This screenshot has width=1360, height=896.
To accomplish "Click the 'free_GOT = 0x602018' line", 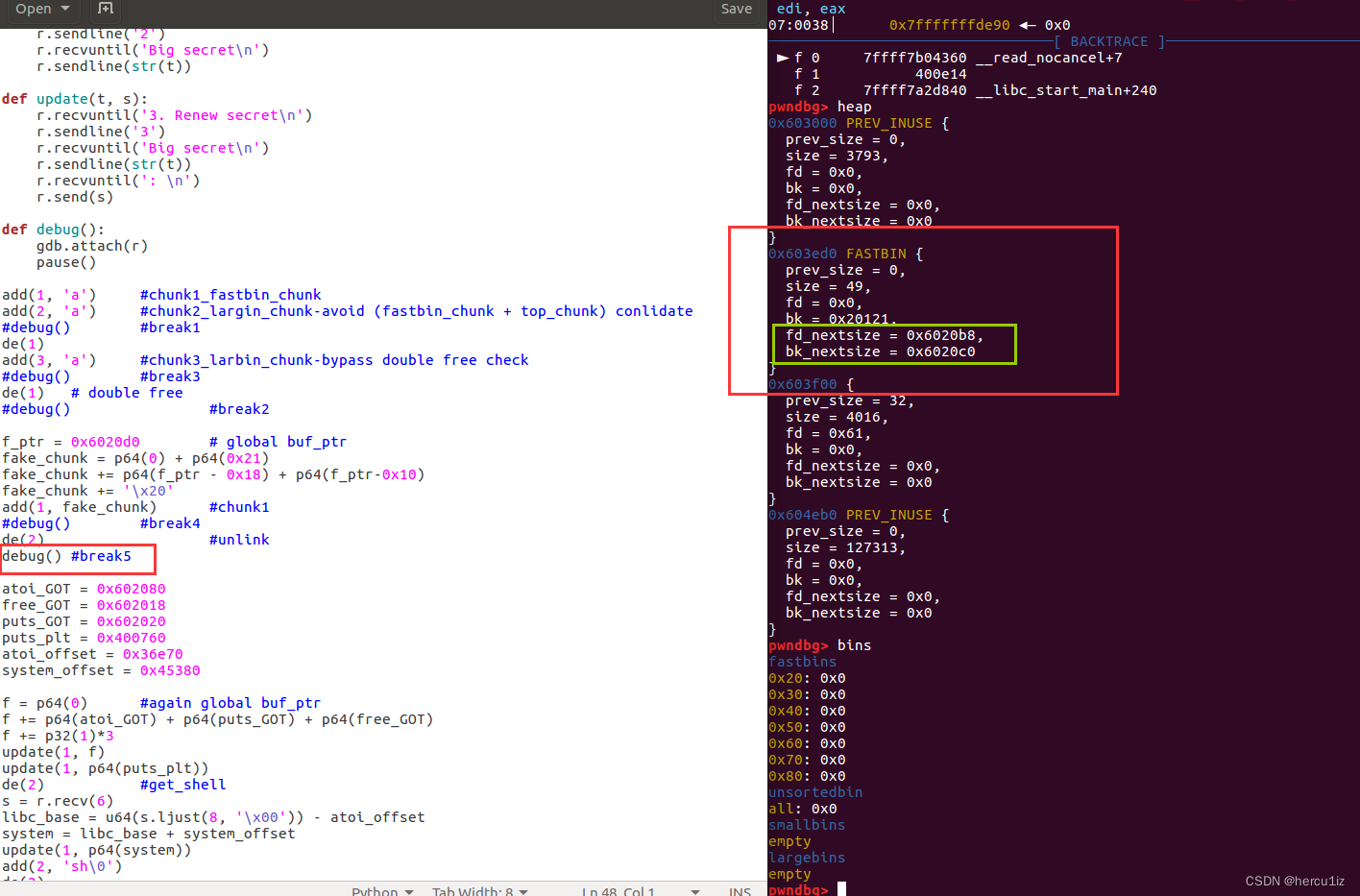I will coord(84,605).
